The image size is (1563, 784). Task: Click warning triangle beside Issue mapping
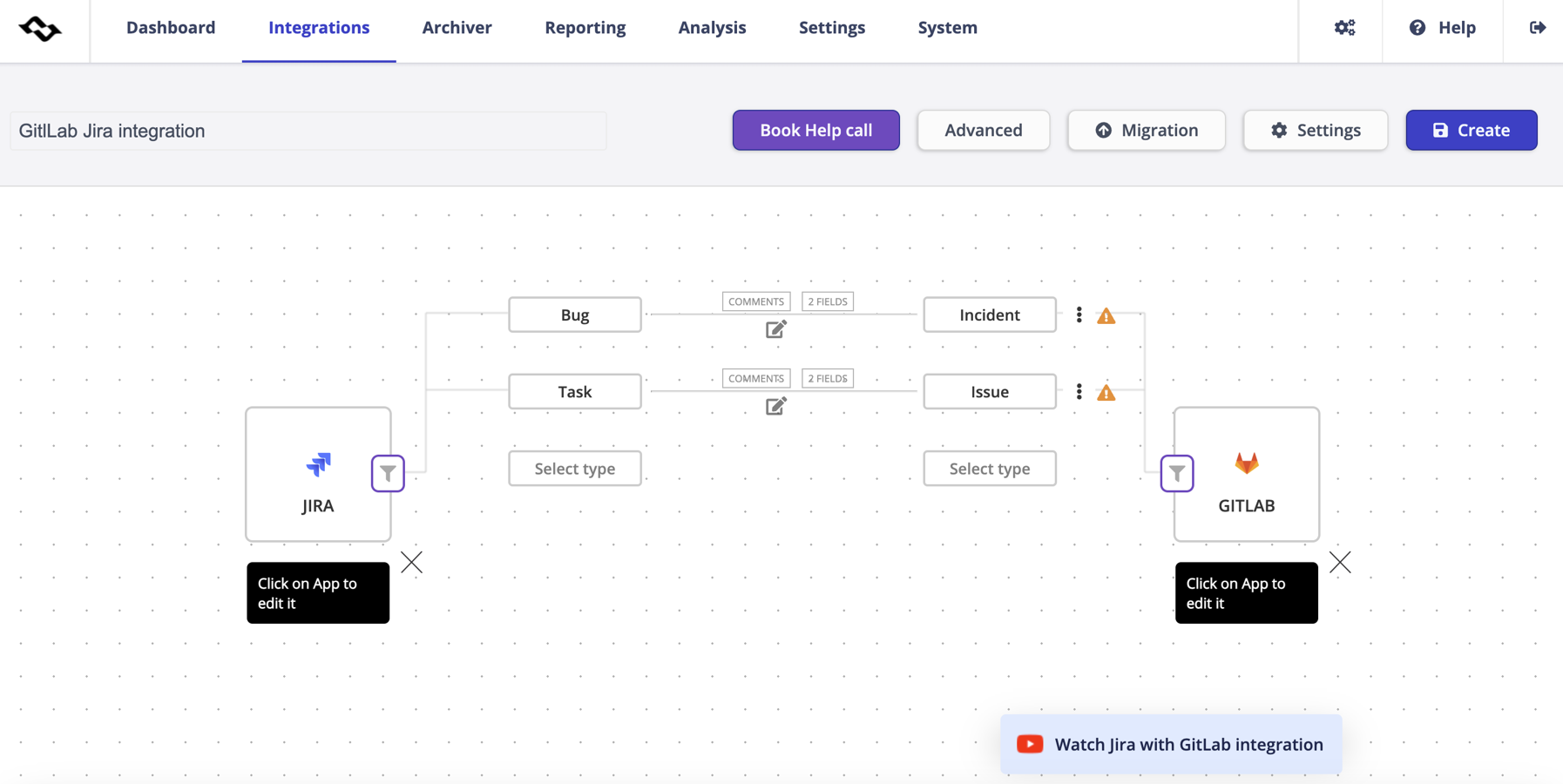[1106, 393]
